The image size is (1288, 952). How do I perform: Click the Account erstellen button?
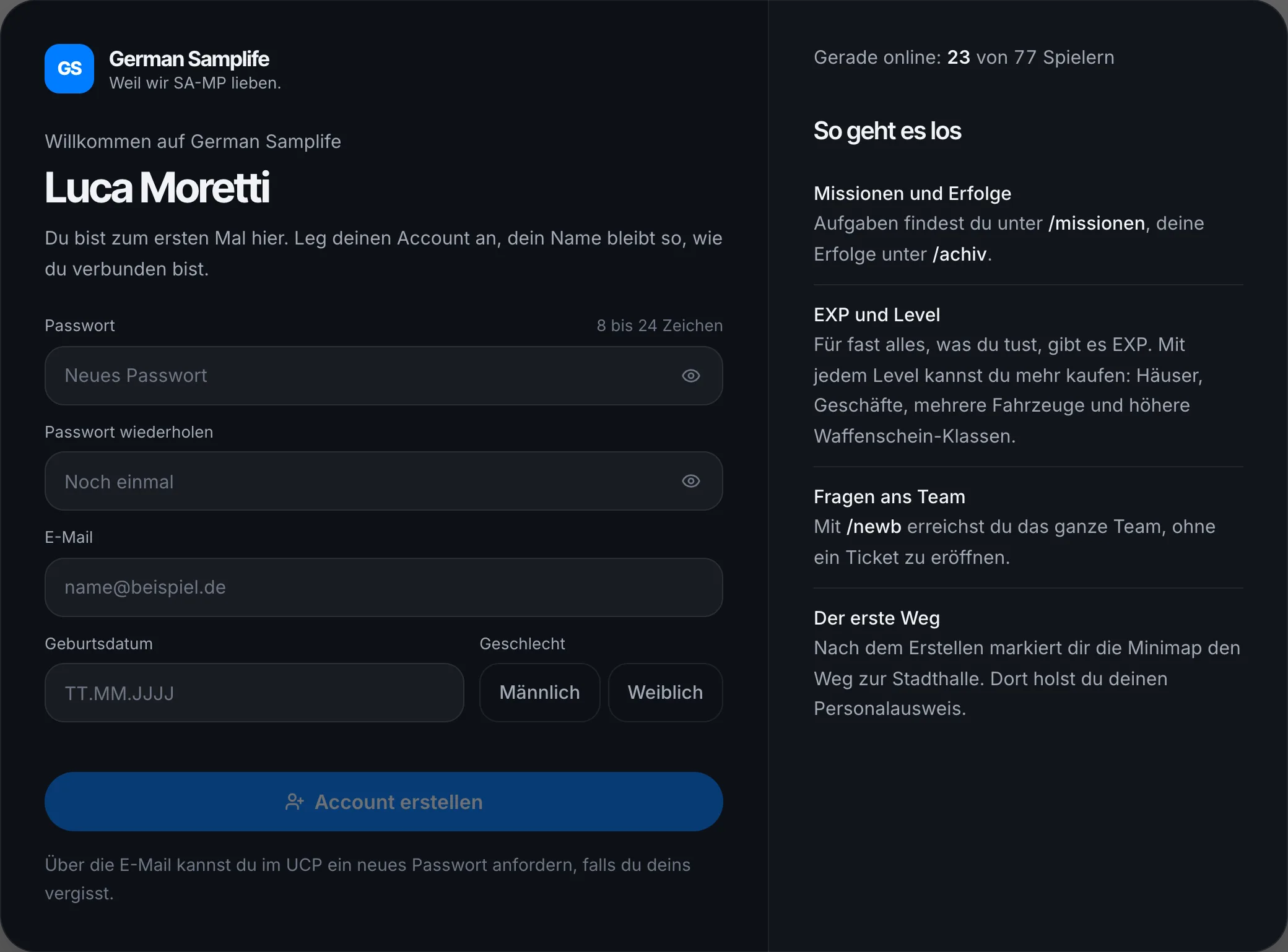[383, 802]
